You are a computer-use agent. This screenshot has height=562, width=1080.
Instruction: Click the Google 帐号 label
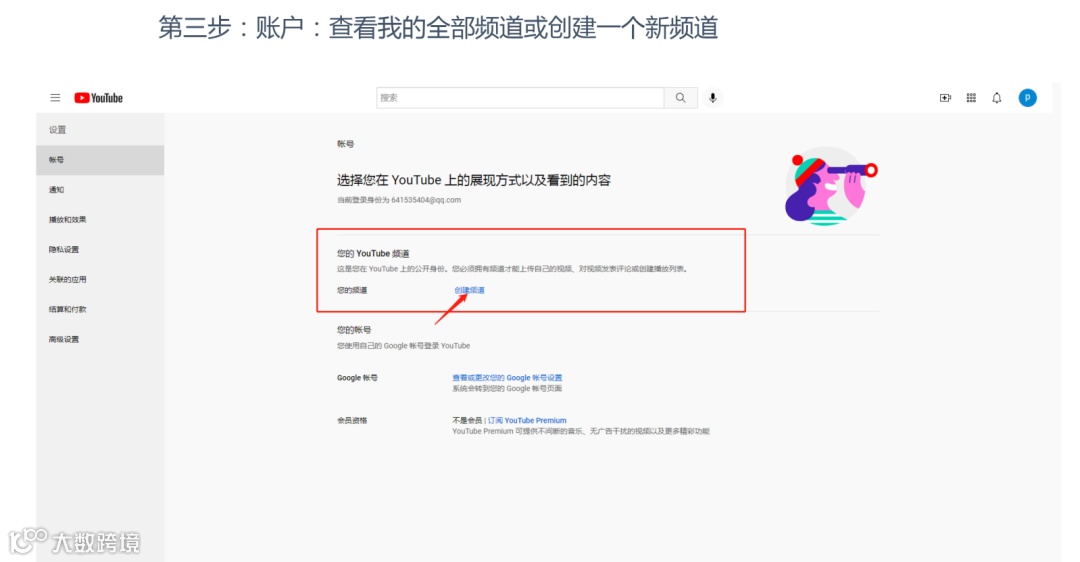357,377
